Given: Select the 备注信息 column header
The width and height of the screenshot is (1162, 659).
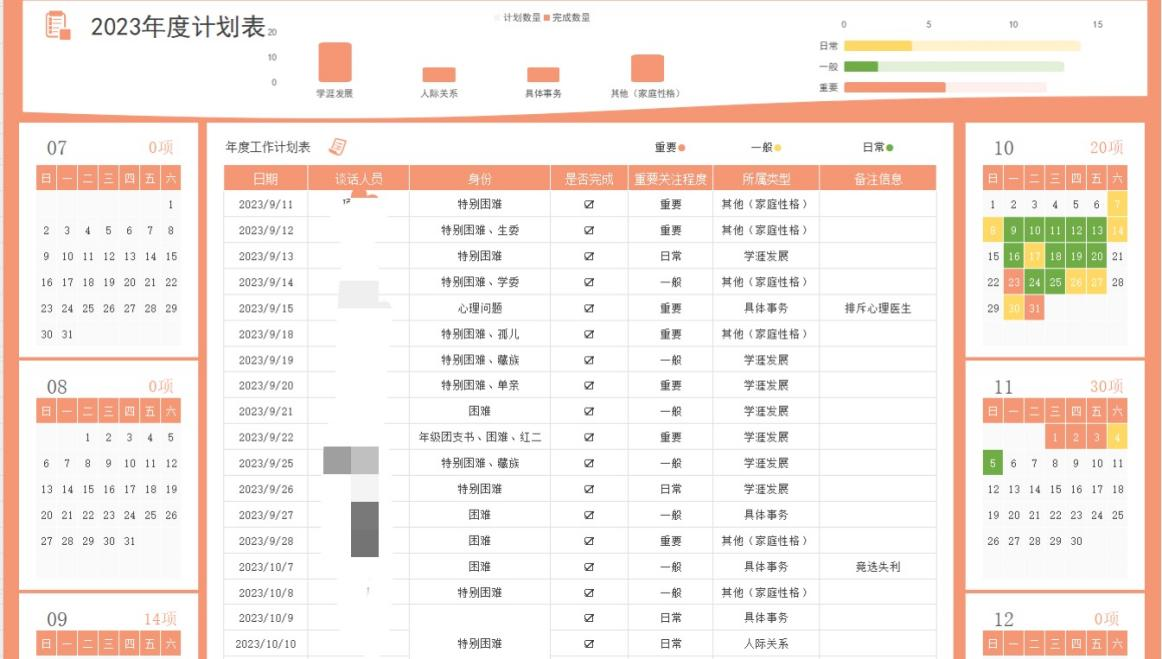Looking at the screenshot, I should tap(878, 179).
